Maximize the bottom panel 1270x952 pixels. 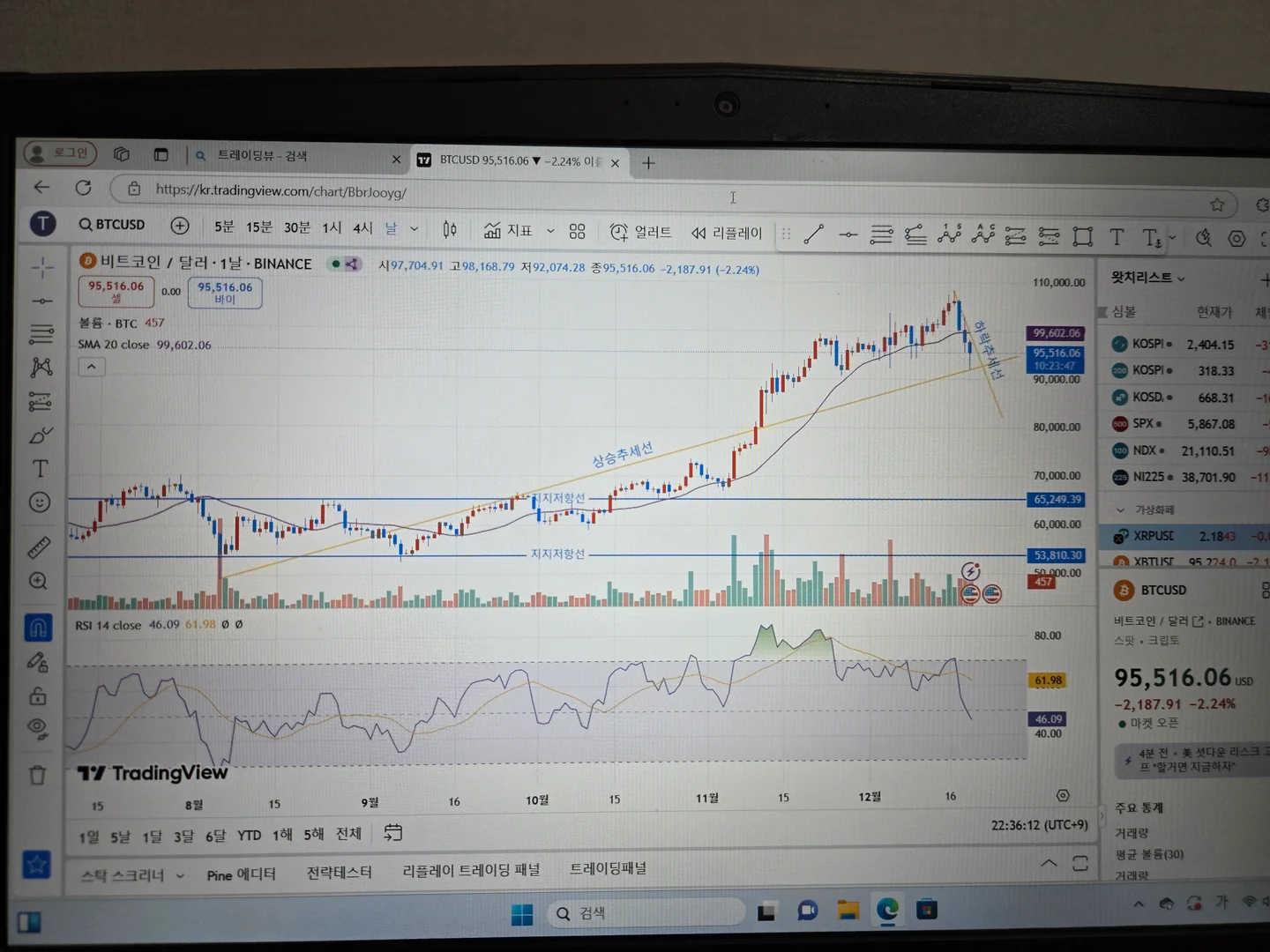pyautogui.click(x=1080, y=864)
